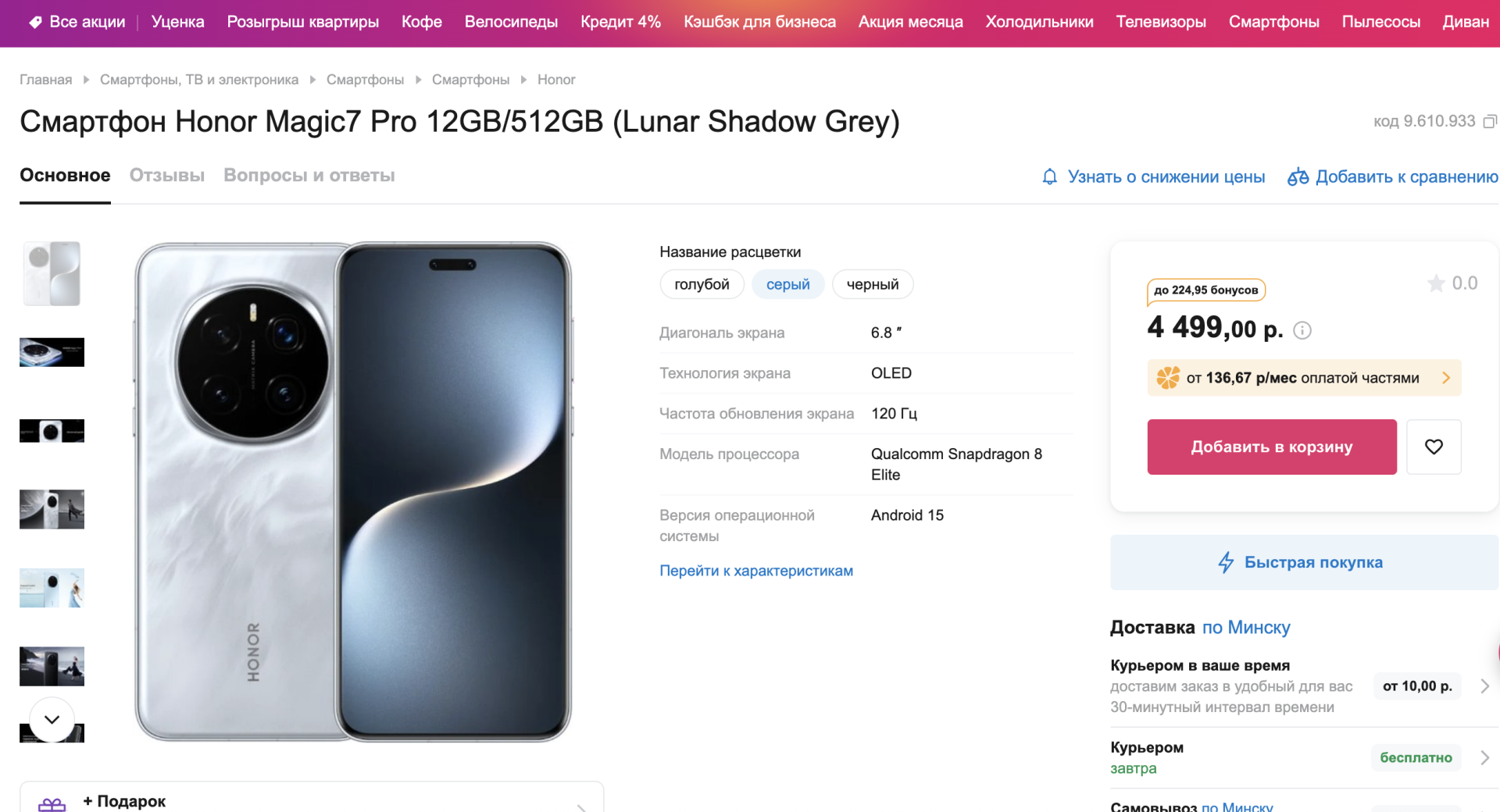Click the lightning Быстрая покупка icon
The image size is (1500, 812).
1226,562
